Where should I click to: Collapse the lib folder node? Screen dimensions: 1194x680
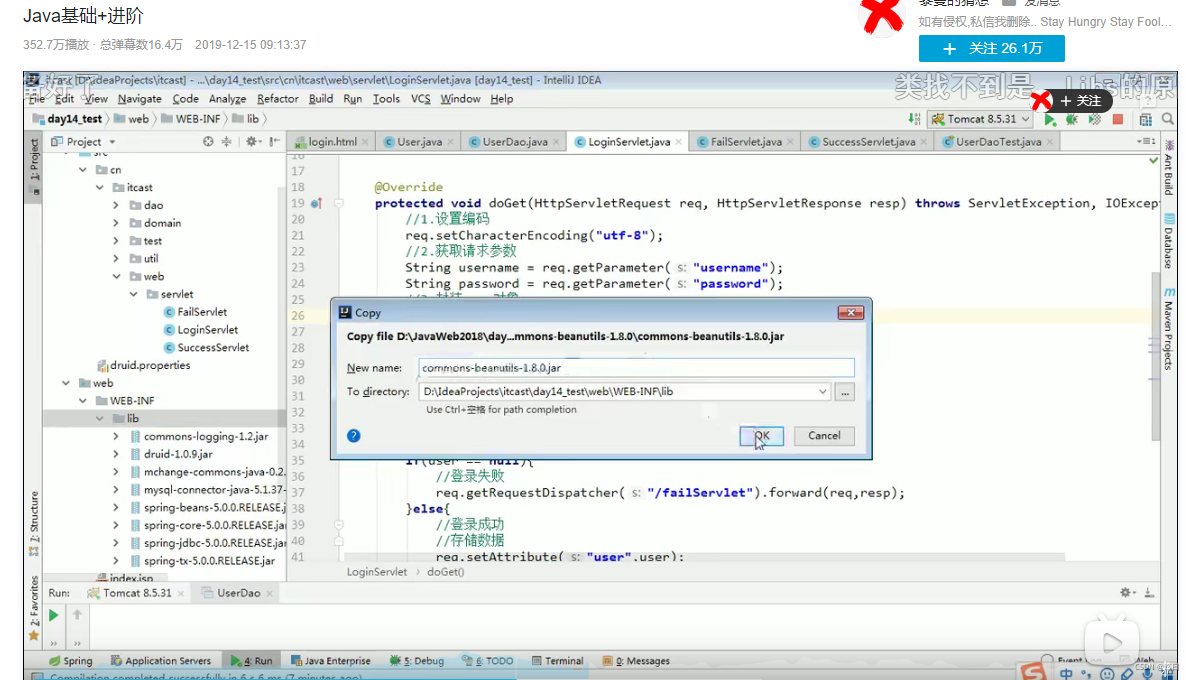pyautogui.click(x=100, y=418)
